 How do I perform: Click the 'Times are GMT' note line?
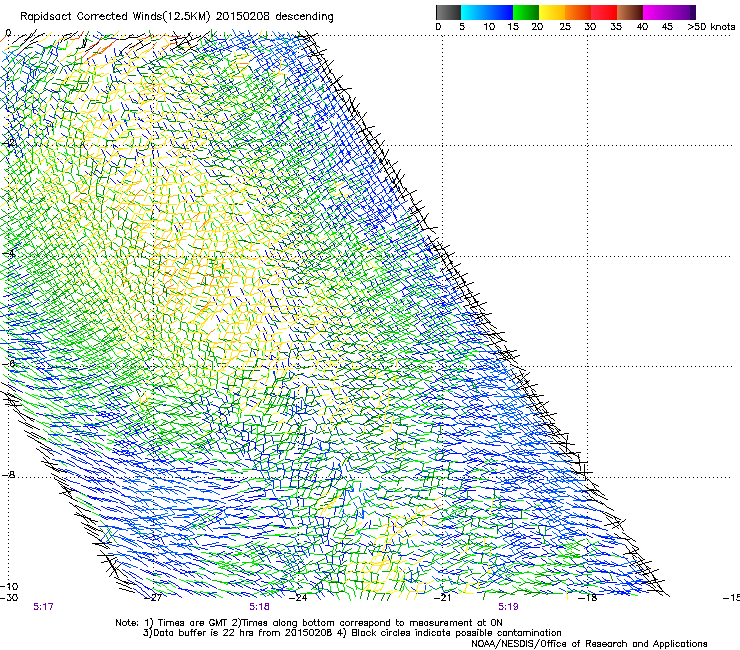(309, 623)
